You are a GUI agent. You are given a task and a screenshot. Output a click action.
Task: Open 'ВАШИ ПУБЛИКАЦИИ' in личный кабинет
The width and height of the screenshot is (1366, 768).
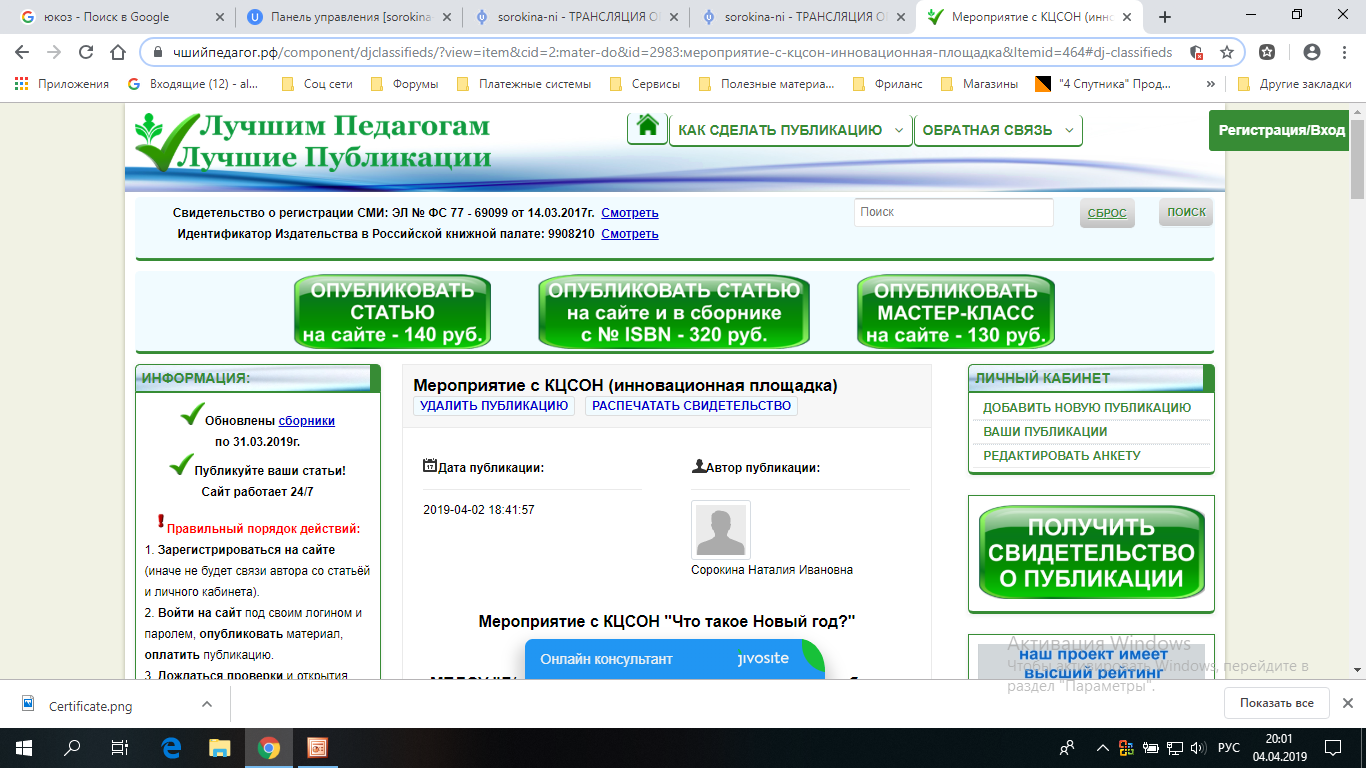click(x=1045, y=432)
